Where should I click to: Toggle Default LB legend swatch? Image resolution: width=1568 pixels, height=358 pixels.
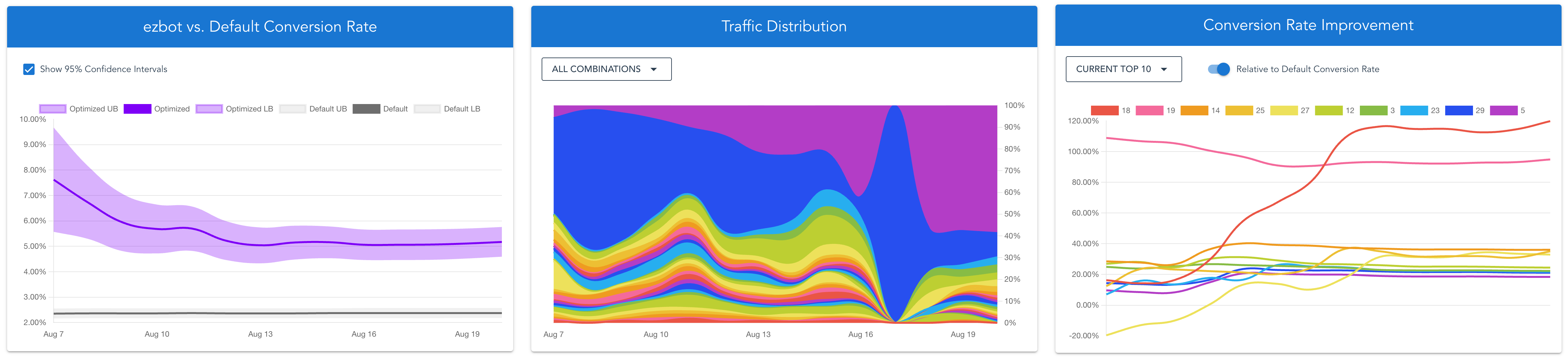427,109
